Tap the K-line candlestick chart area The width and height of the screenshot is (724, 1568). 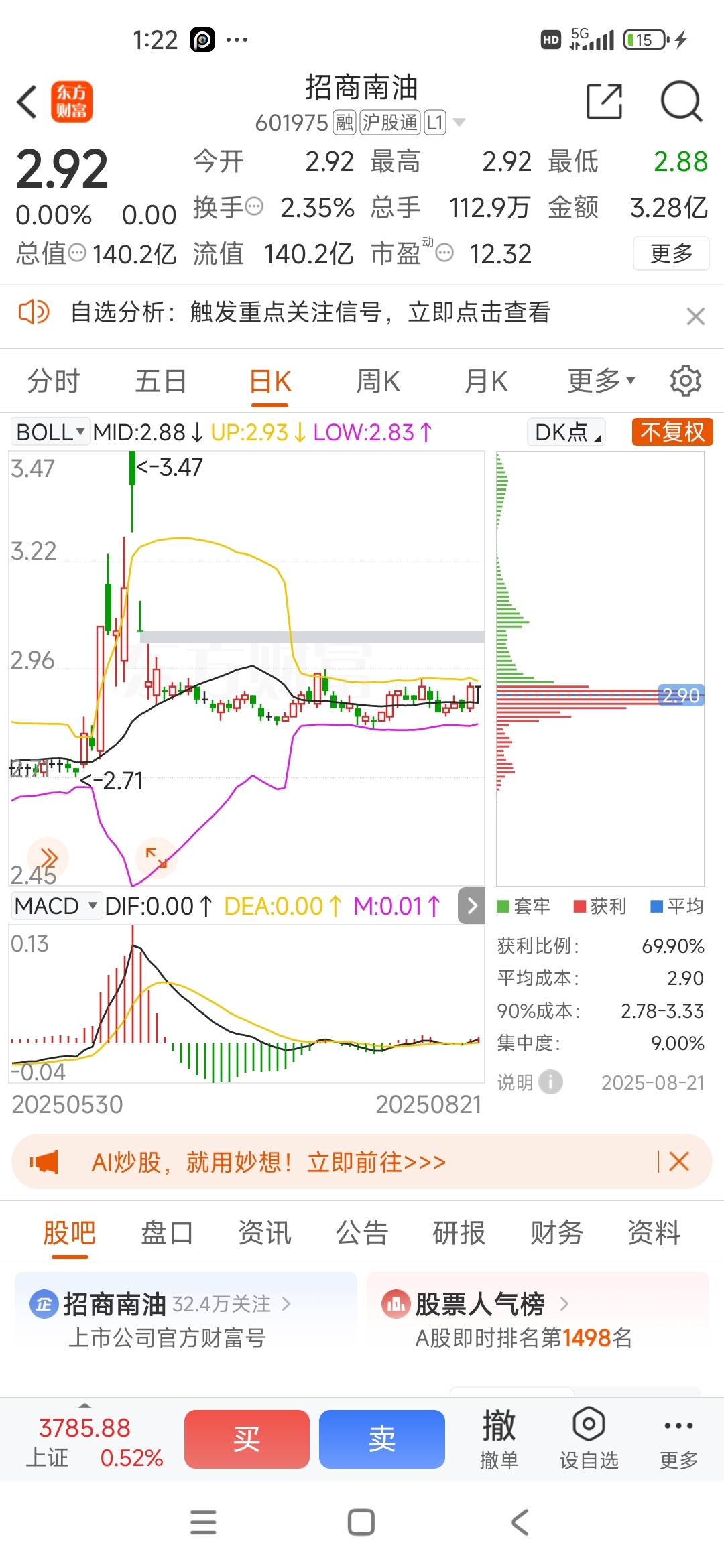(x=247, y=669)
